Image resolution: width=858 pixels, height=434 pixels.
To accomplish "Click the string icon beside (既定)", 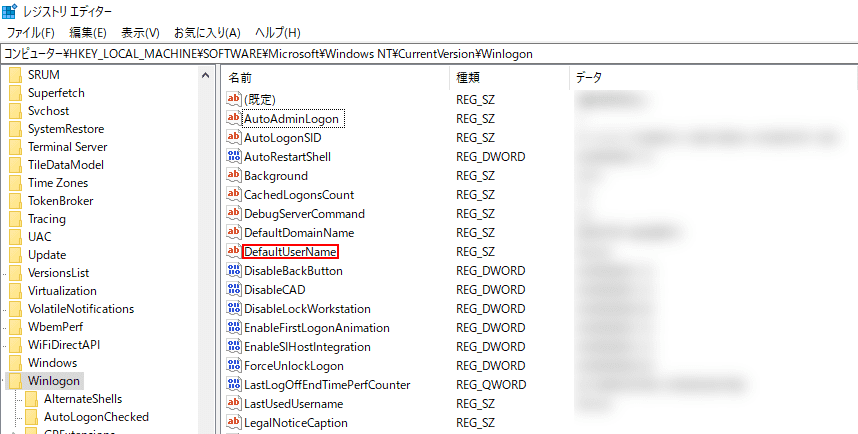I will pos(234,99).
